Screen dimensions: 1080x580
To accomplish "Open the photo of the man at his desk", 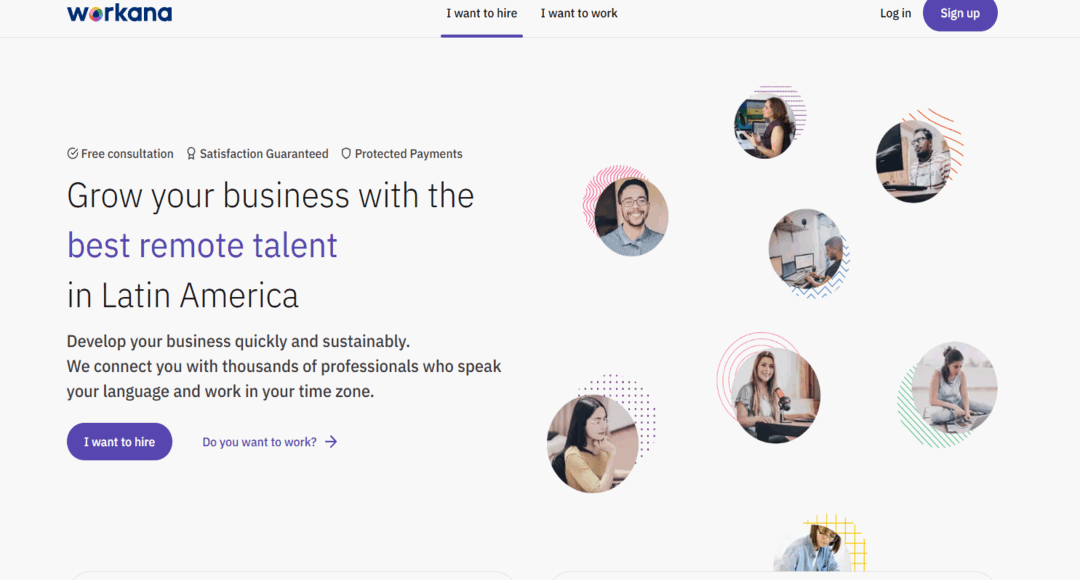I will point(808,251).
